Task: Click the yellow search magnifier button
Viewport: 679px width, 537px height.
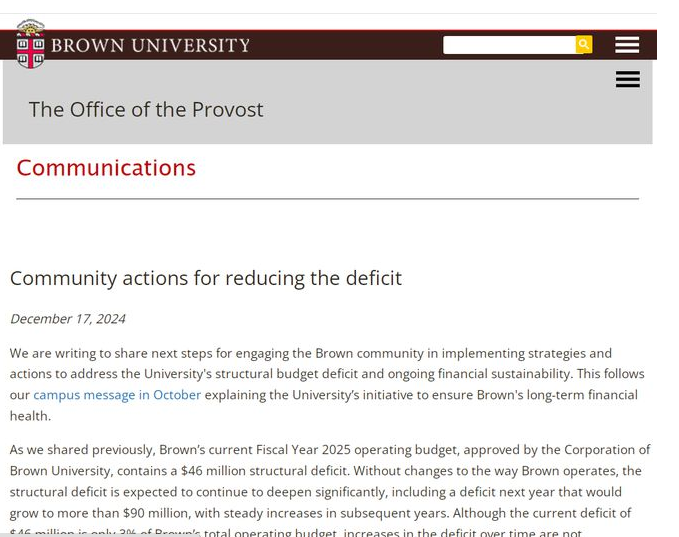Action: pos(584,45)
